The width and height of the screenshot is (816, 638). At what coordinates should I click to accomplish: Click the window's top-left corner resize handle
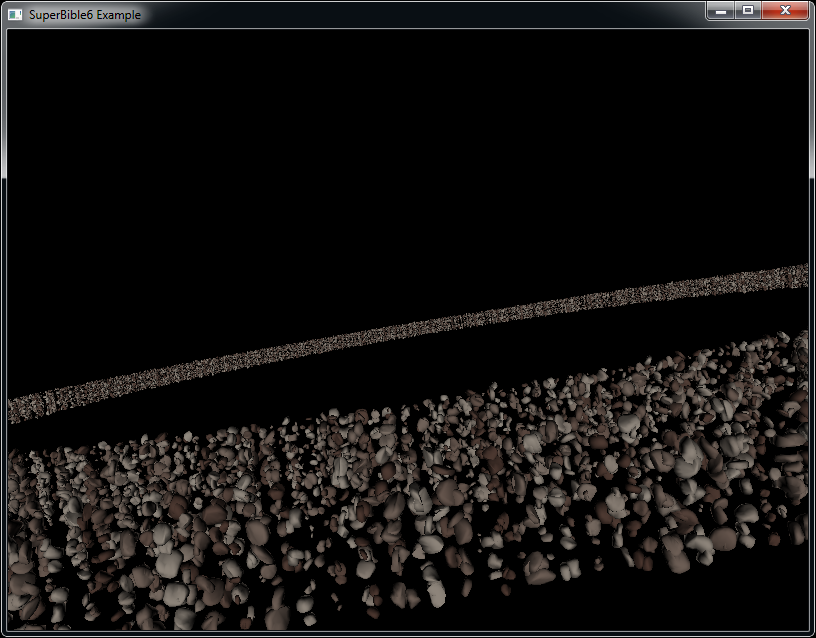pyautogui.click(x=2, y=2)
